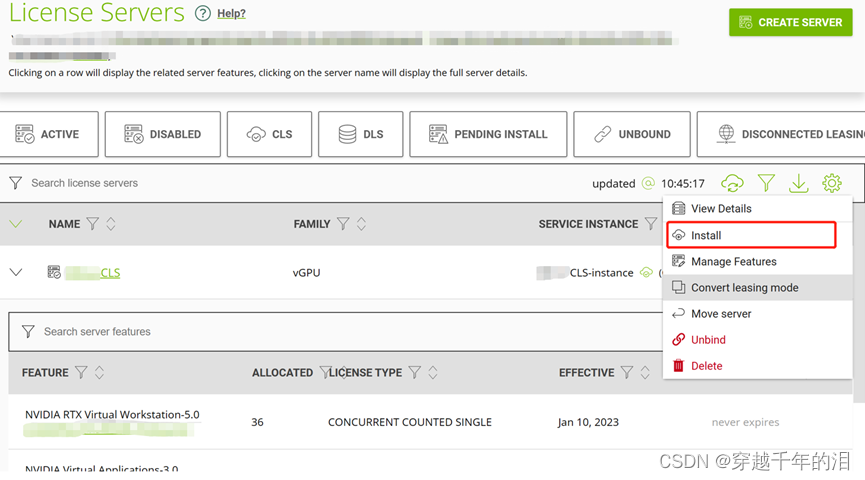The height and width of the screenshot is (480, 865).
Task: Choose Manage Features menu item
Action: (757, 262)
